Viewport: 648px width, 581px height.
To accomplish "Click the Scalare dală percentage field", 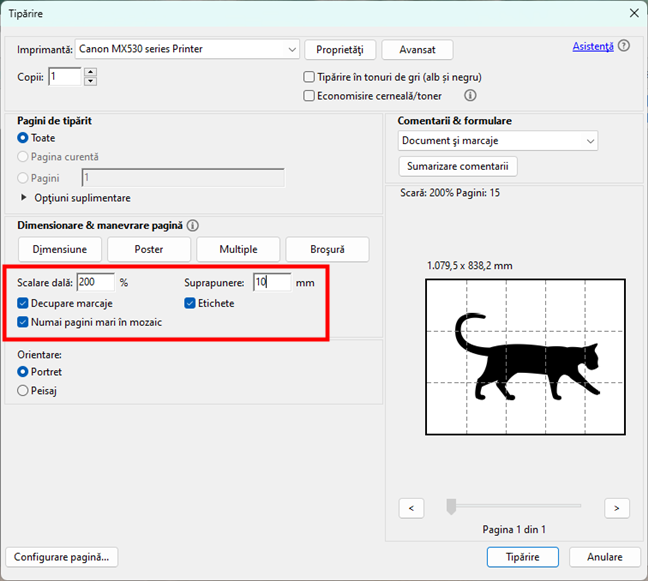I will (x=96, y=282).
